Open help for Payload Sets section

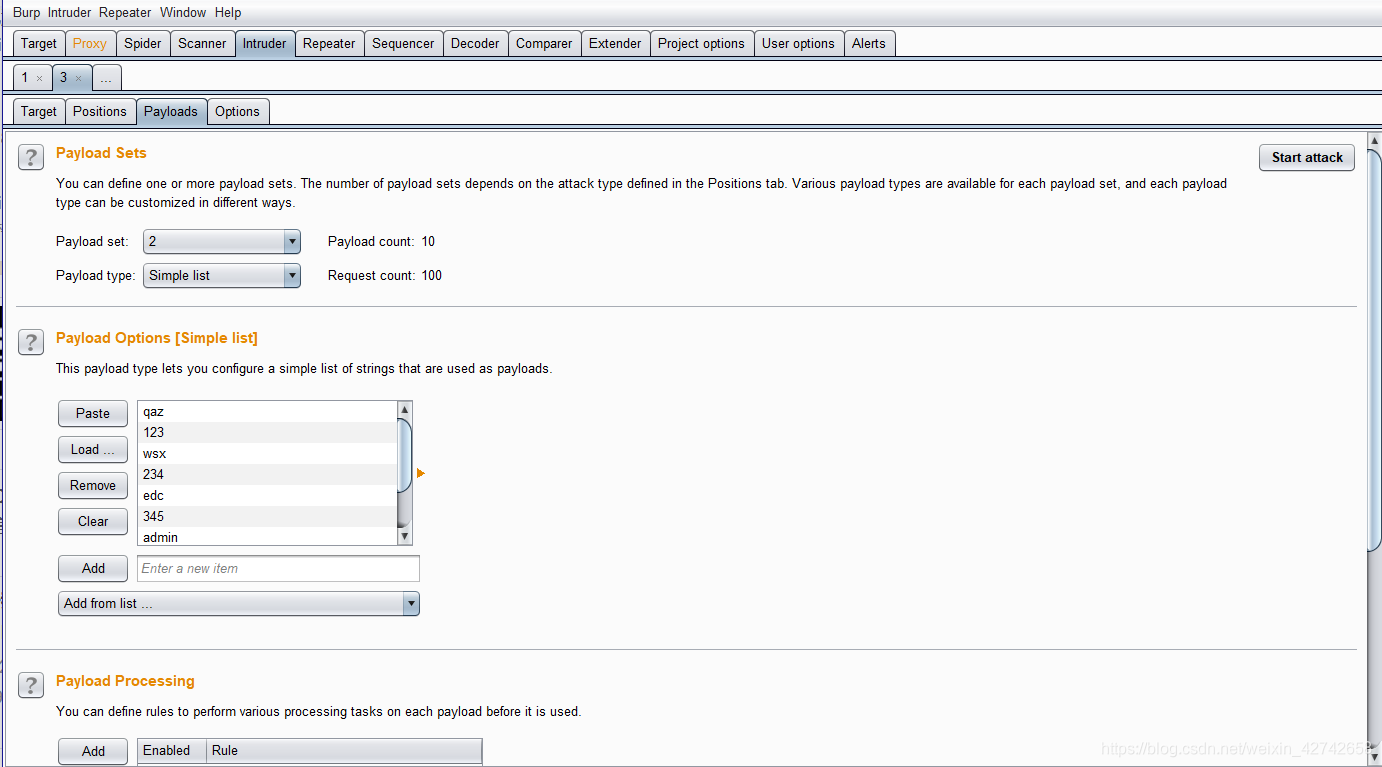tap(31, 157)
